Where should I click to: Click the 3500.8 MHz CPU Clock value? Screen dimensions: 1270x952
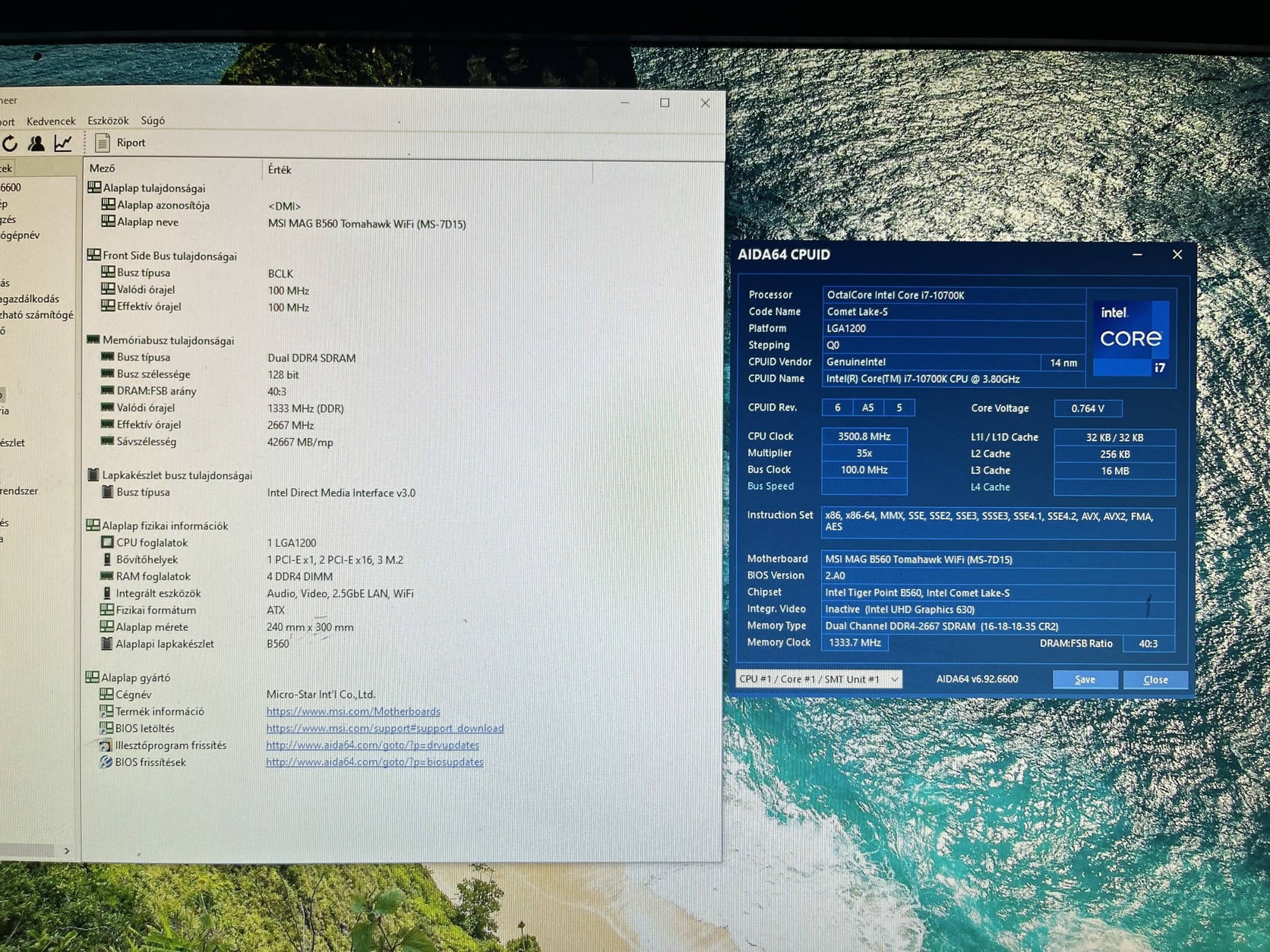pyautogui.click(x=864, y=437)
